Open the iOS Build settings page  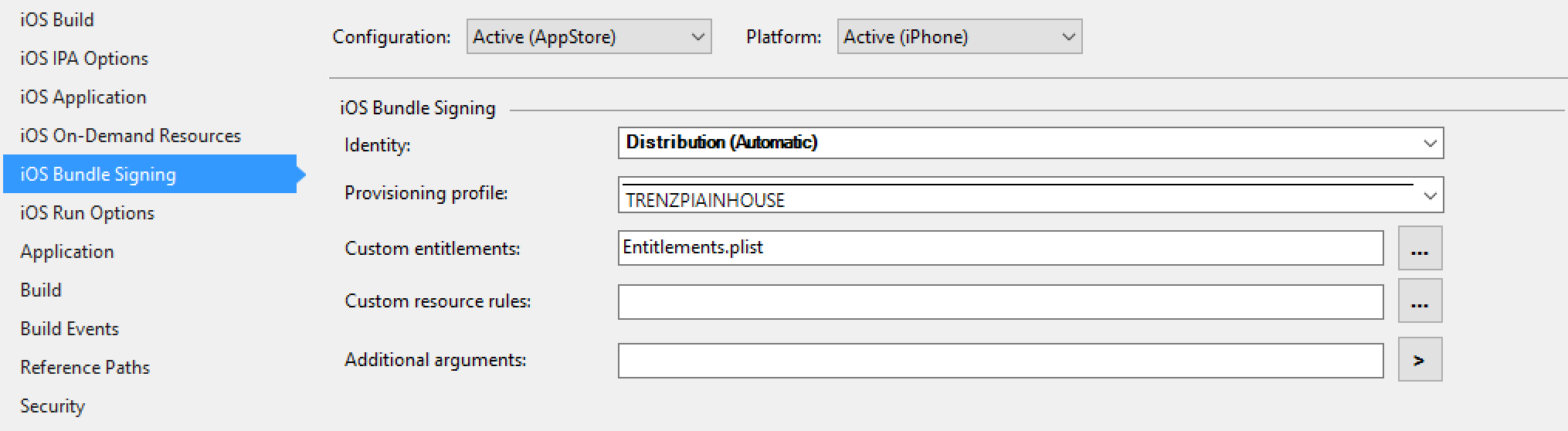[57, 20]
